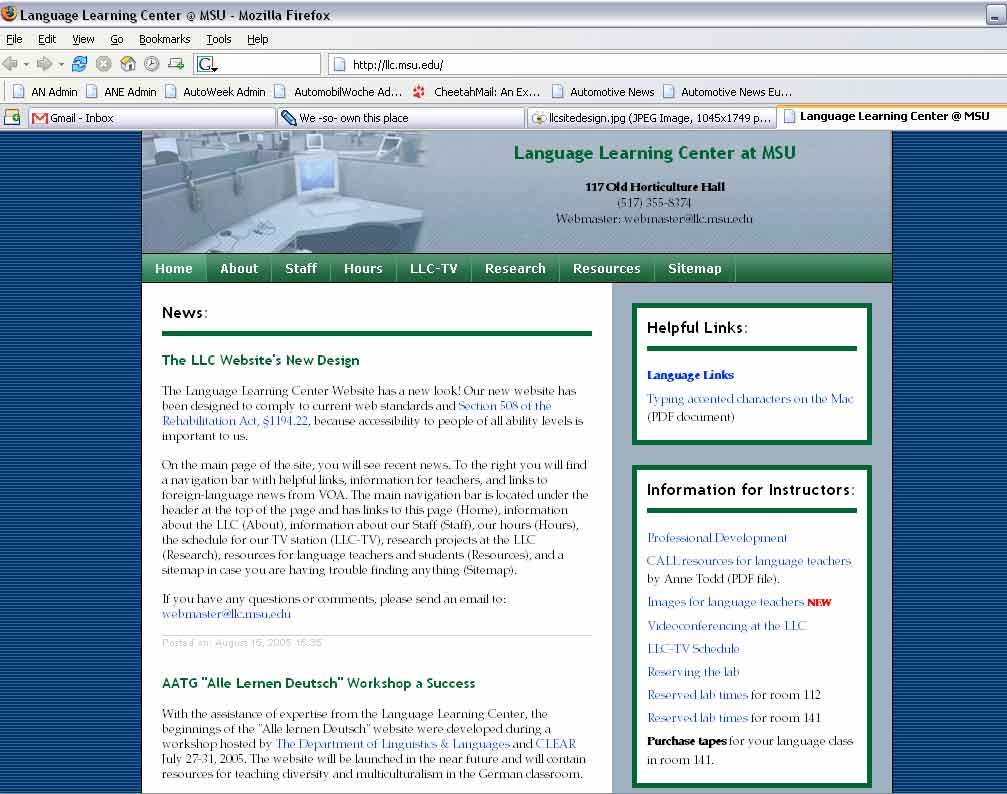This screenshot has height=794, width=1007.
Task: Open Videoconferencing at the LLC link
Action: [726, 626]
